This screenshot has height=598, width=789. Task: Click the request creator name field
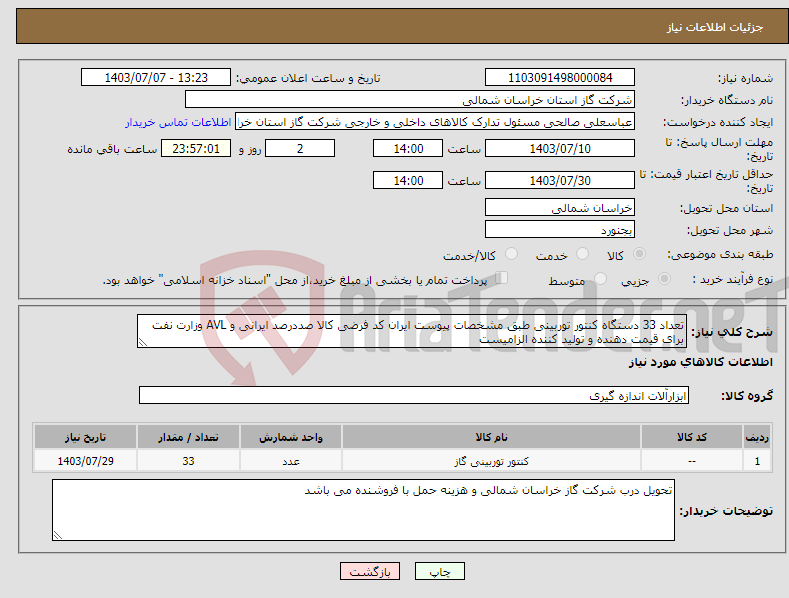pyautogui.click(x=435, y=122)
